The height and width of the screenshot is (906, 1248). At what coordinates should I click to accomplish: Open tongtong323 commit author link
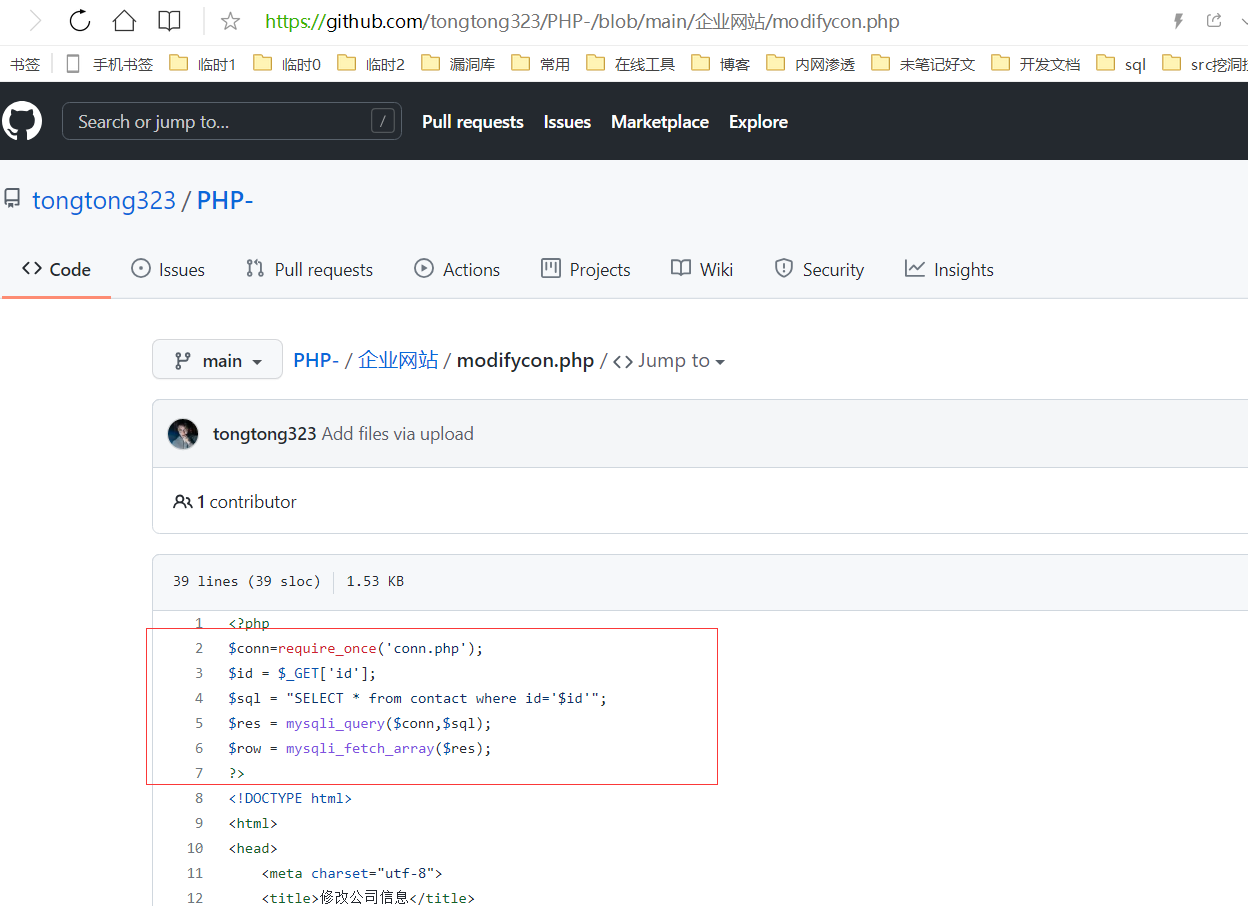click(265, 434)
